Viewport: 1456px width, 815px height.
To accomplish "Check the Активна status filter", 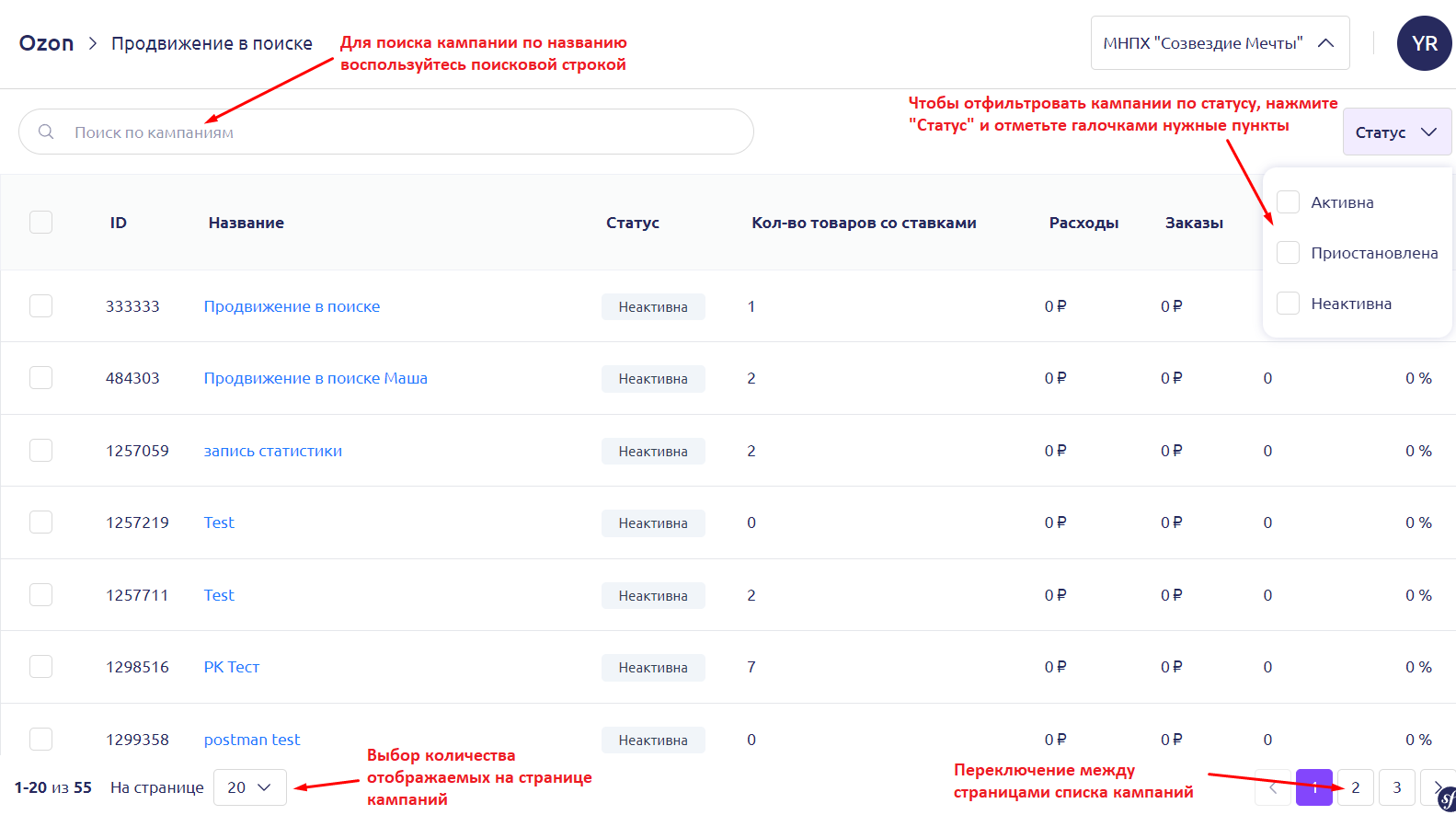I will coord(1288,202).
